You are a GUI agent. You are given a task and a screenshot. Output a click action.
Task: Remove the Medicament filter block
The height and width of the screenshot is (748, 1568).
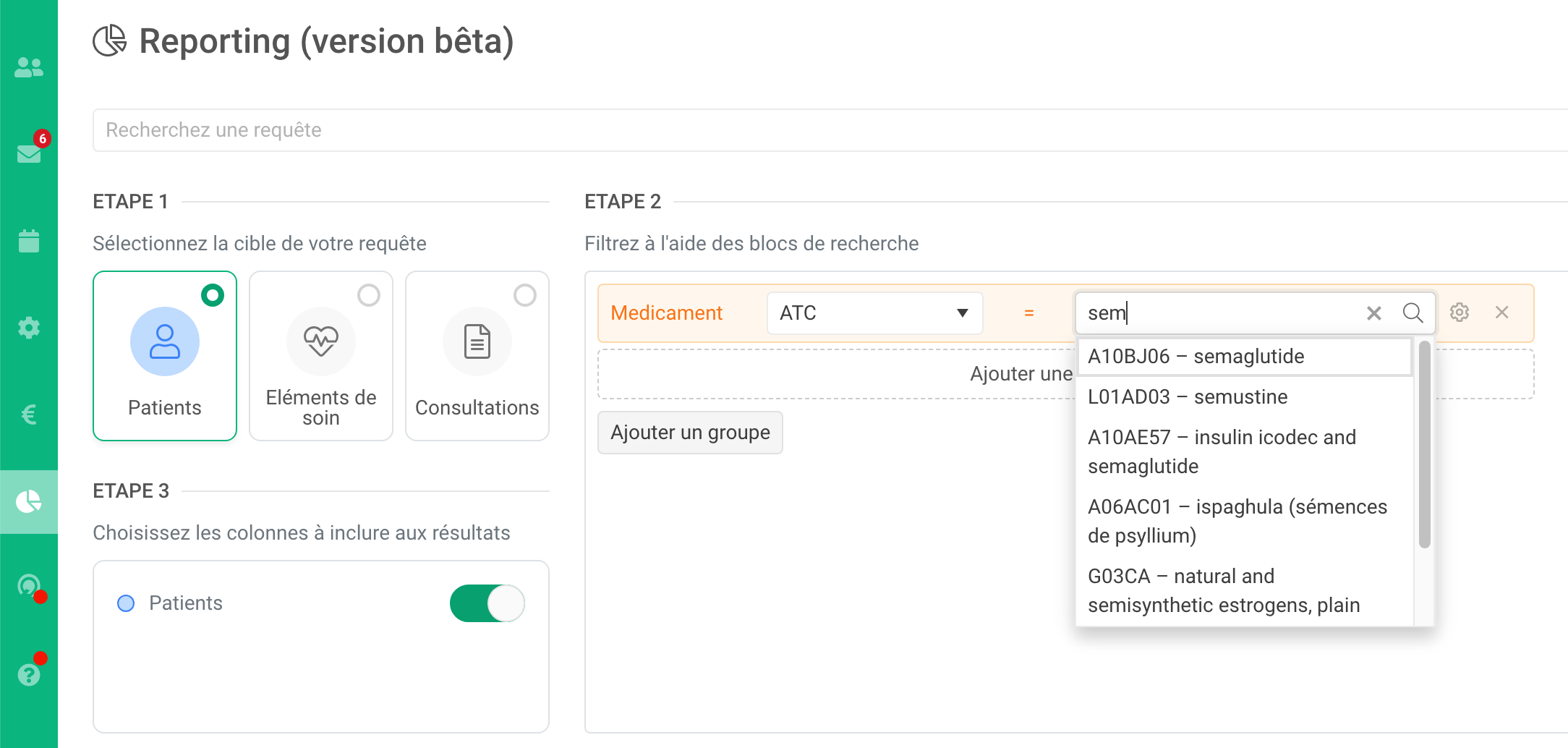[1502, 313]
